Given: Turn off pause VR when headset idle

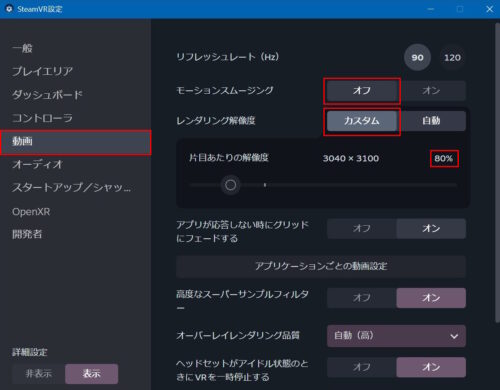Looking at the screenshot, I should (362, 367).
